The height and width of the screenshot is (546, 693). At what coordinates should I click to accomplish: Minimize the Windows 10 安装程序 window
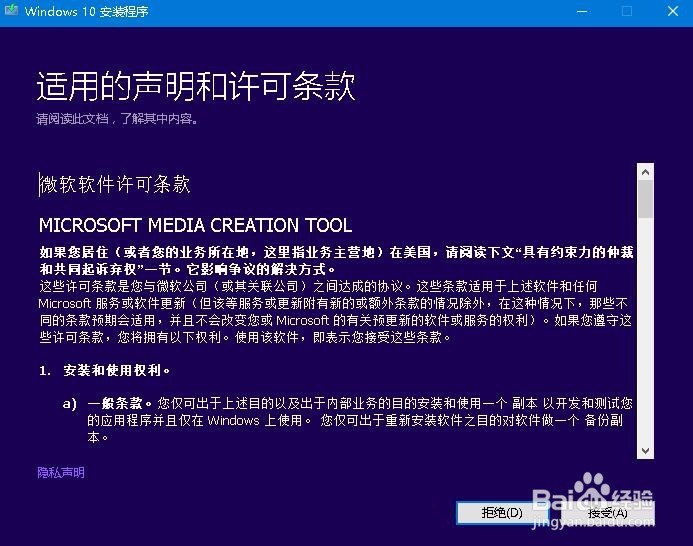coord(582,11)
